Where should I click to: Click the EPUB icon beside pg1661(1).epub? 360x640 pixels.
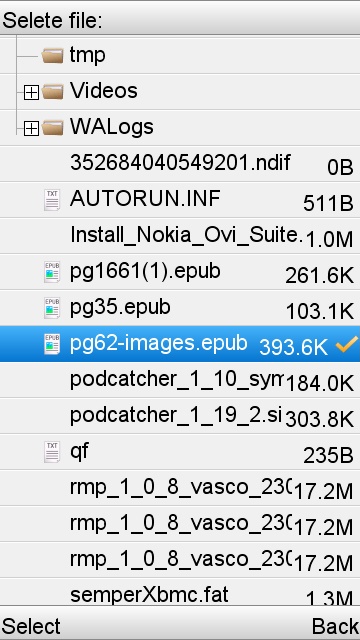[52, 272]
